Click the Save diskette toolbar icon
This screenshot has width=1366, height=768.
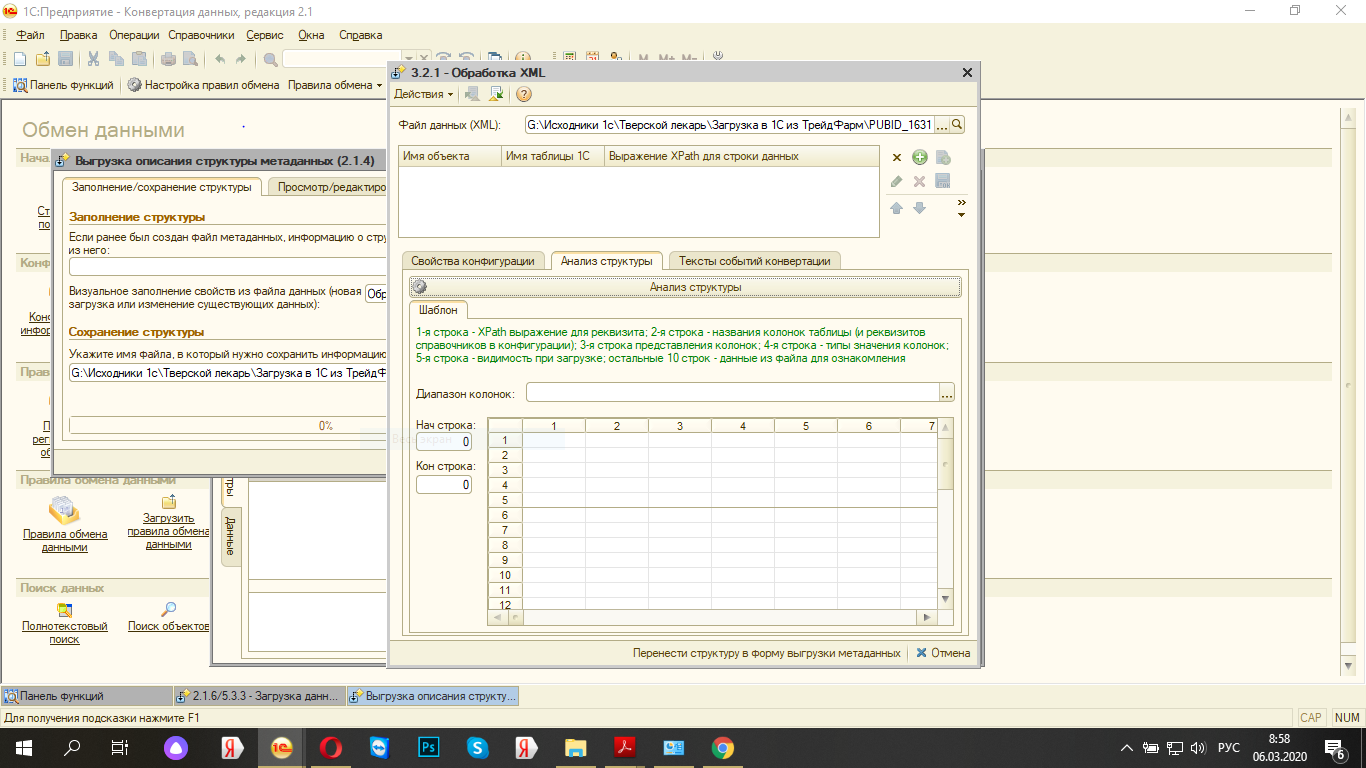coord(65,59)
